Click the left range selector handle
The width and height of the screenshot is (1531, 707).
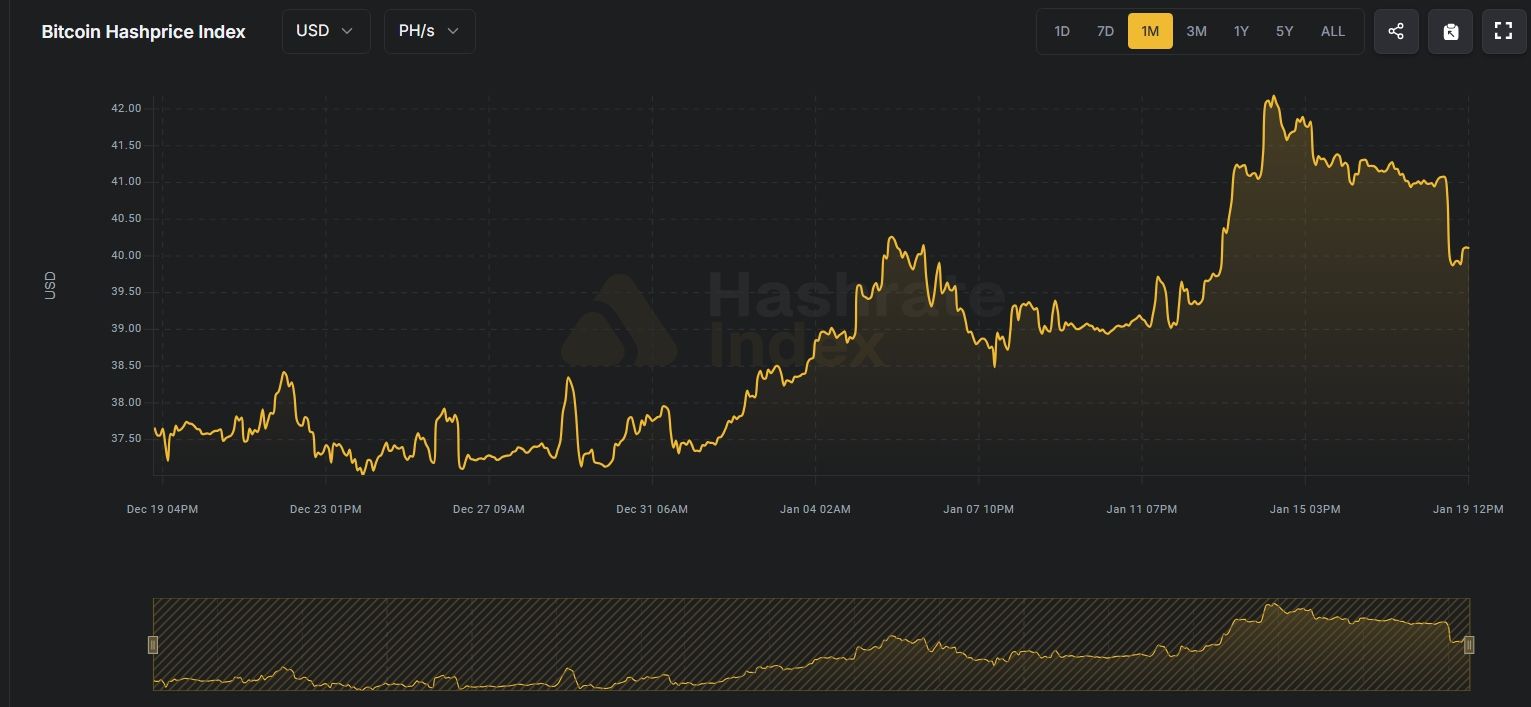point(153,645)
